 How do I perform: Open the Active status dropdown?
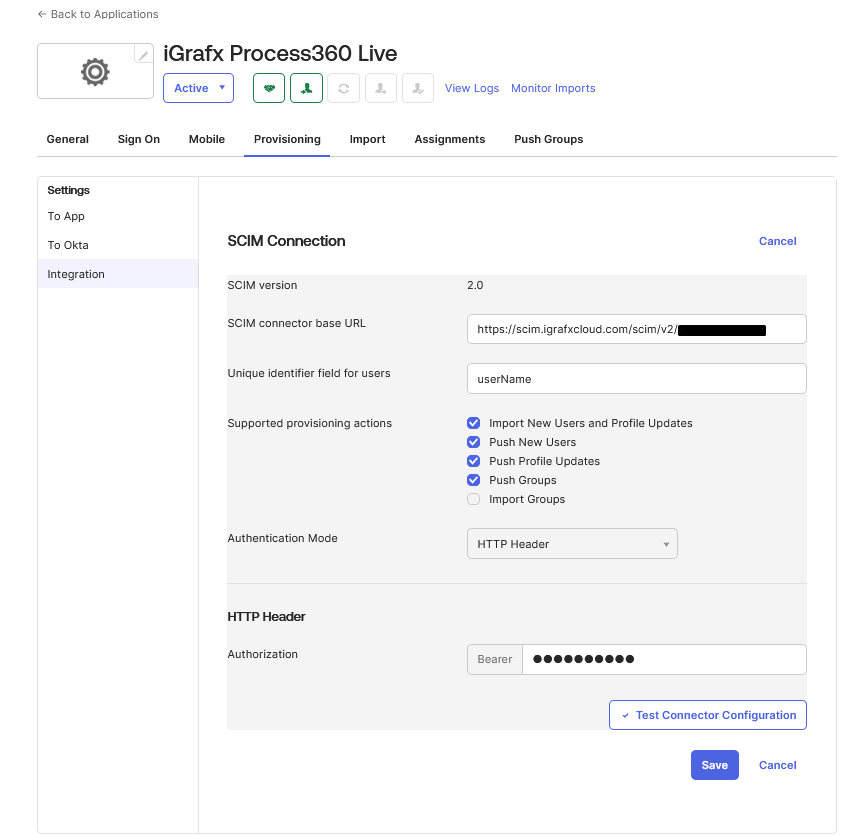click(198, 88)
